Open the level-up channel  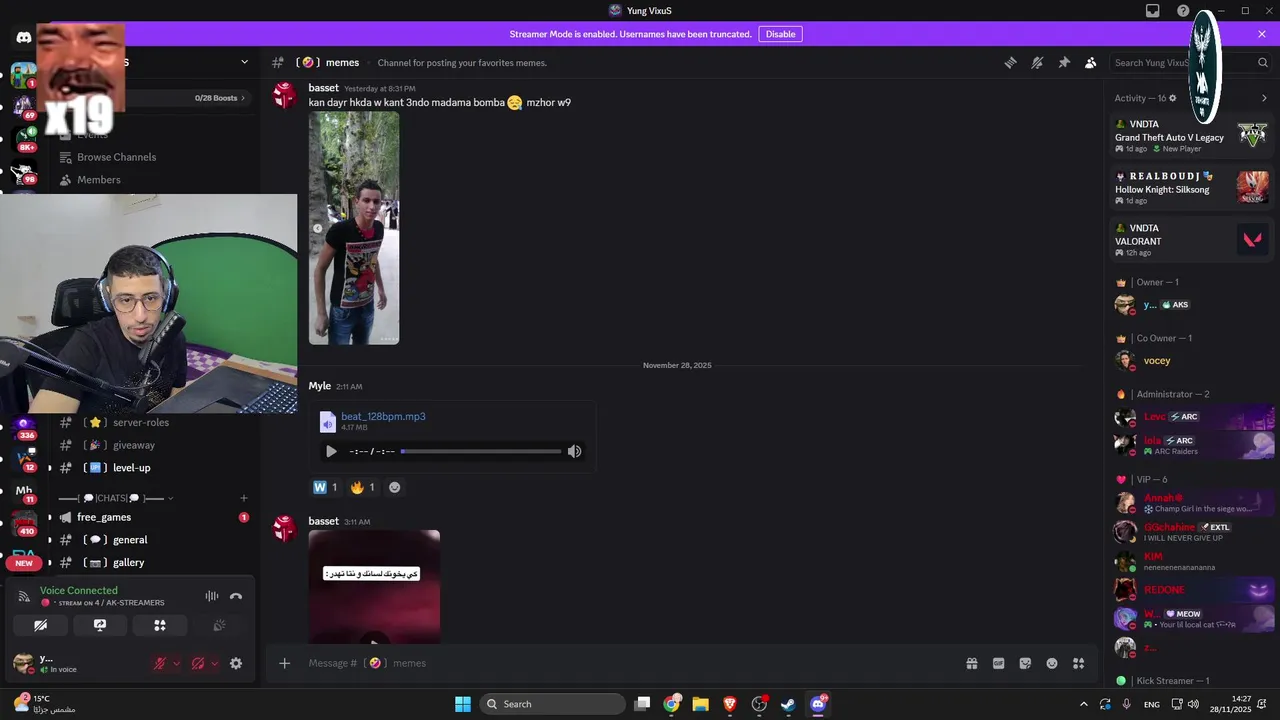point(131,468)
